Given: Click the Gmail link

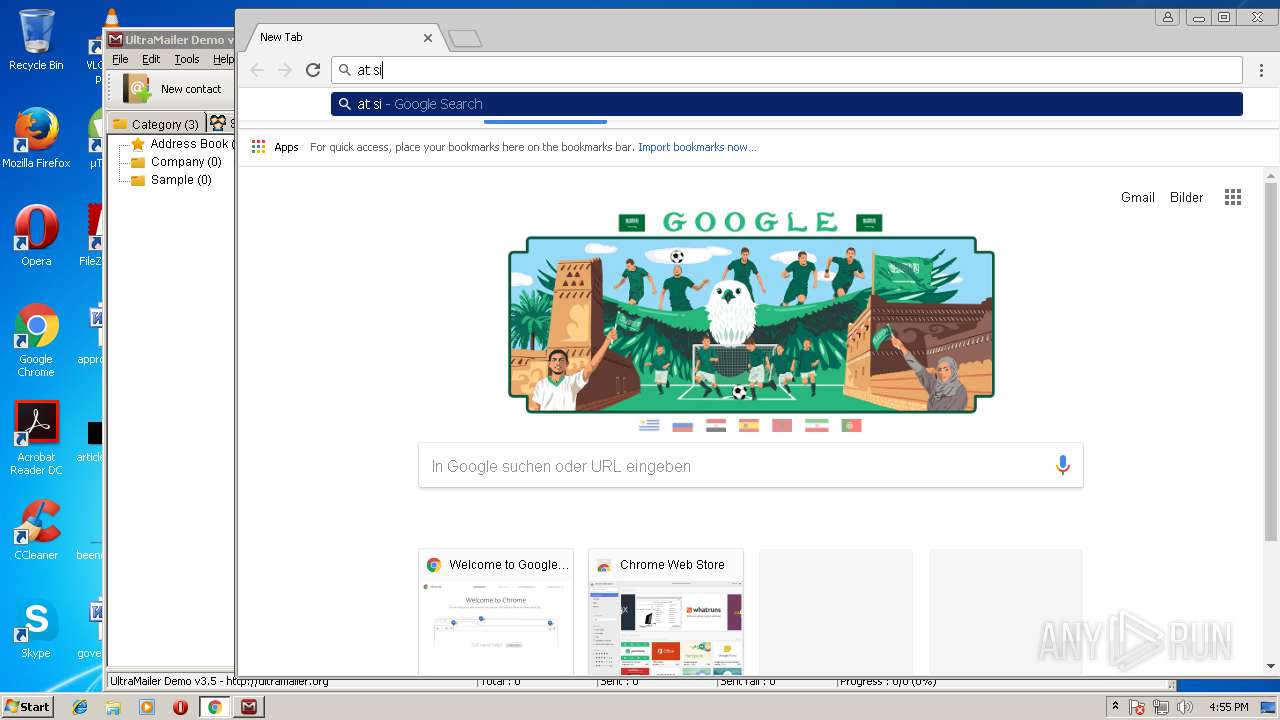Looking at the screenshot, I should click(x=1137, y=197).
